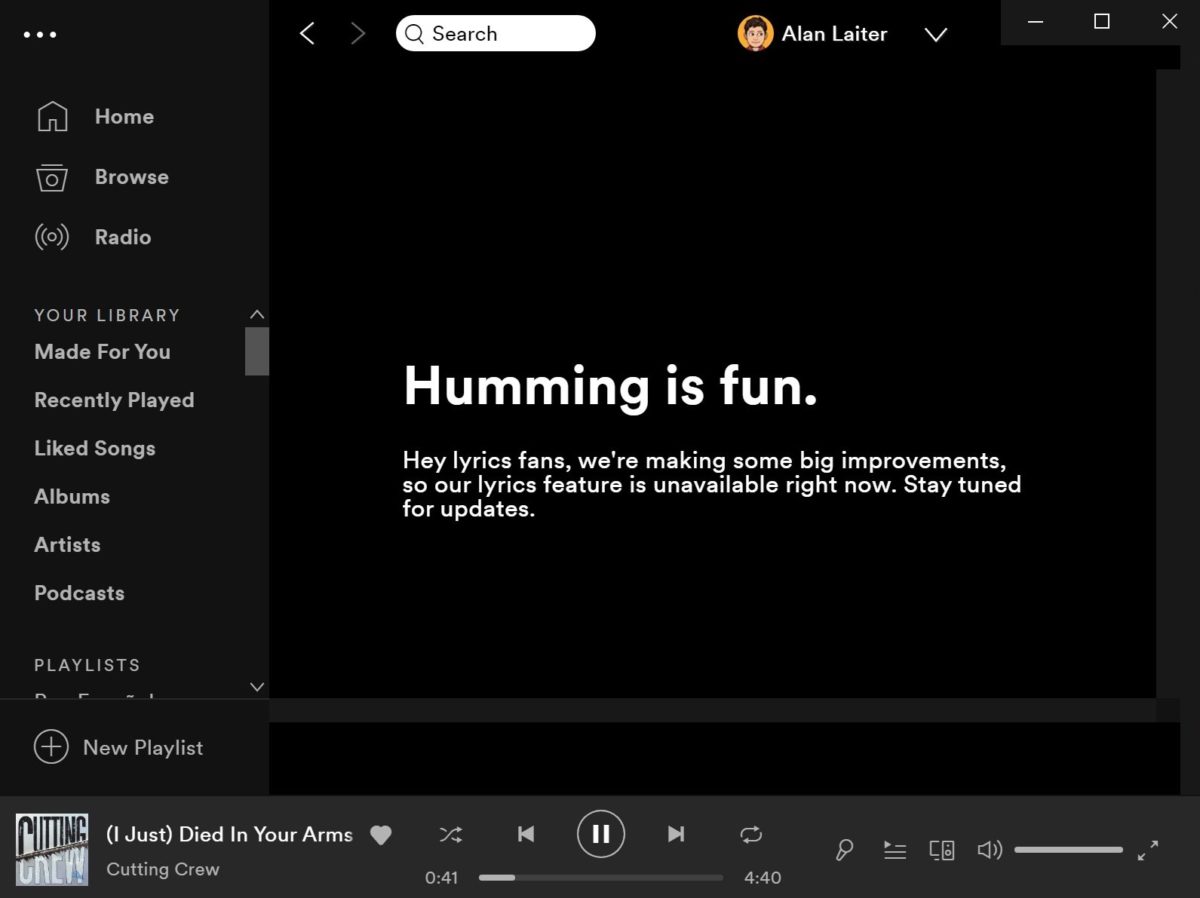Click the sidebar scroll down arrow
Image resolution: width=1200 pixels, height=898 pixels.
[x=257, y=687]
